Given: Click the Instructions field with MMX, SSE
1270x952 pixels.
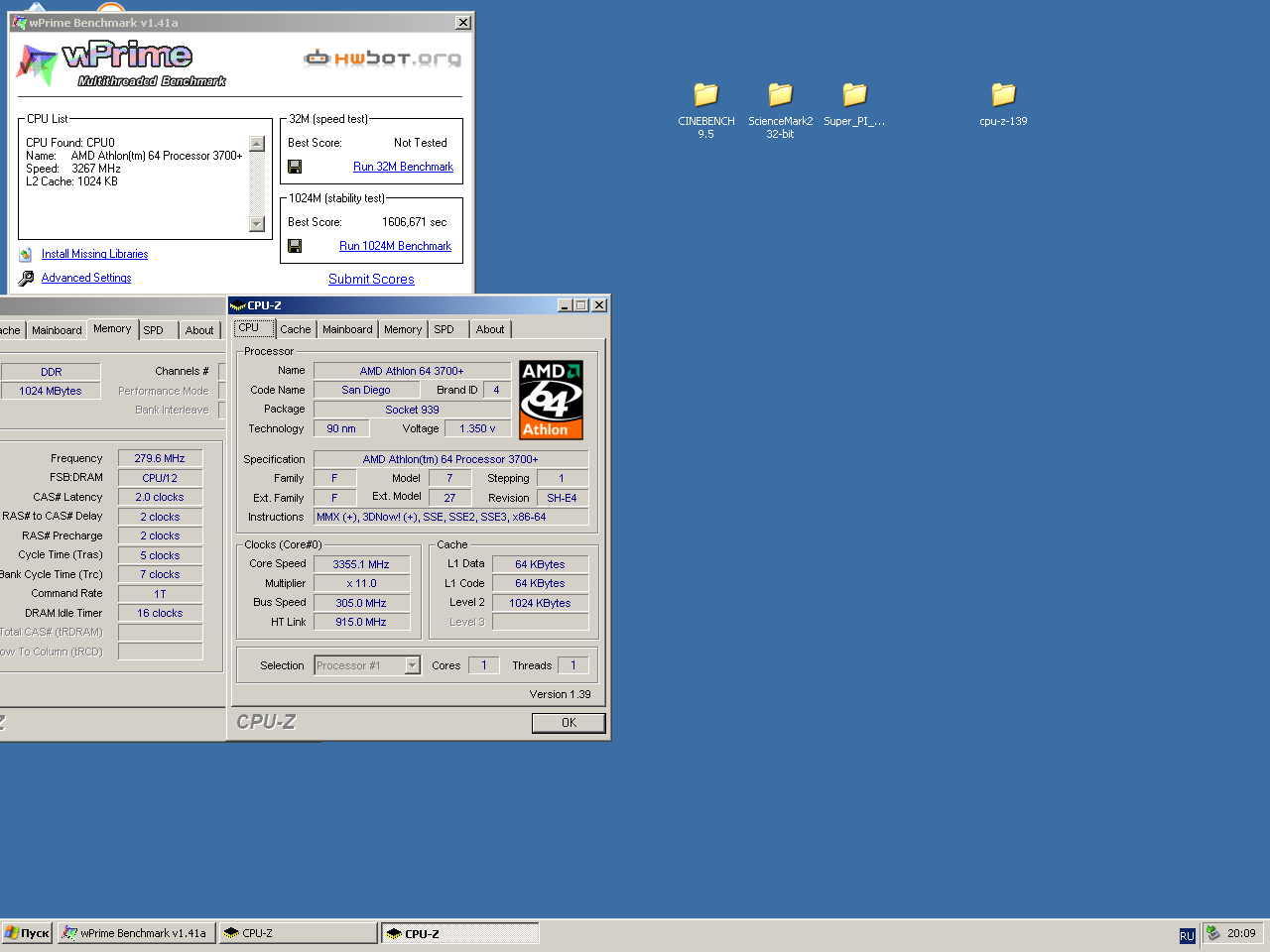Looking at the screenshot, I should tap(450, 517).
